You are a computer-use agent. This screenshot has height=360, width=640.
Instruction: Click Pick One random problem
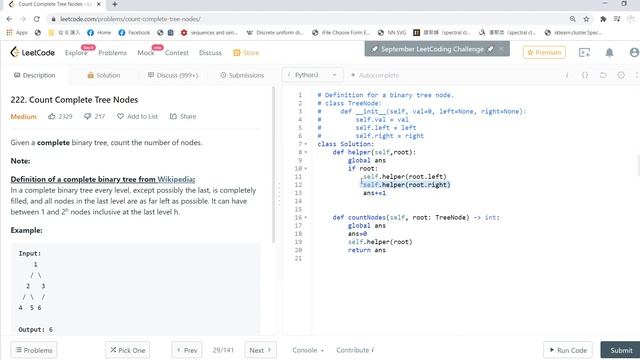(x=127, y=350)
